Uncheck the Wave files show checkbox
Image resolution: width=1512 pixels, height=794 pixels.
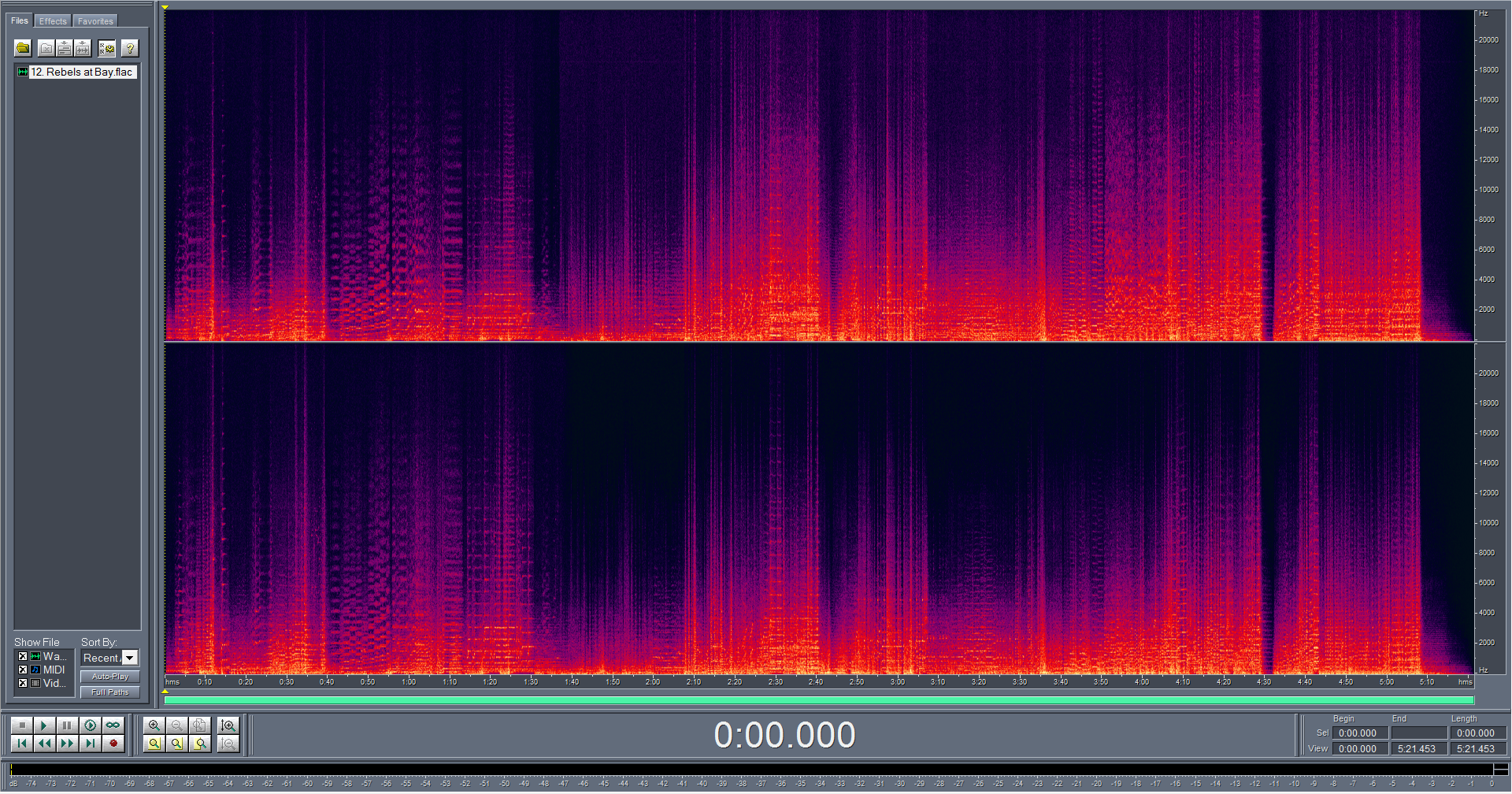point(23,657)
